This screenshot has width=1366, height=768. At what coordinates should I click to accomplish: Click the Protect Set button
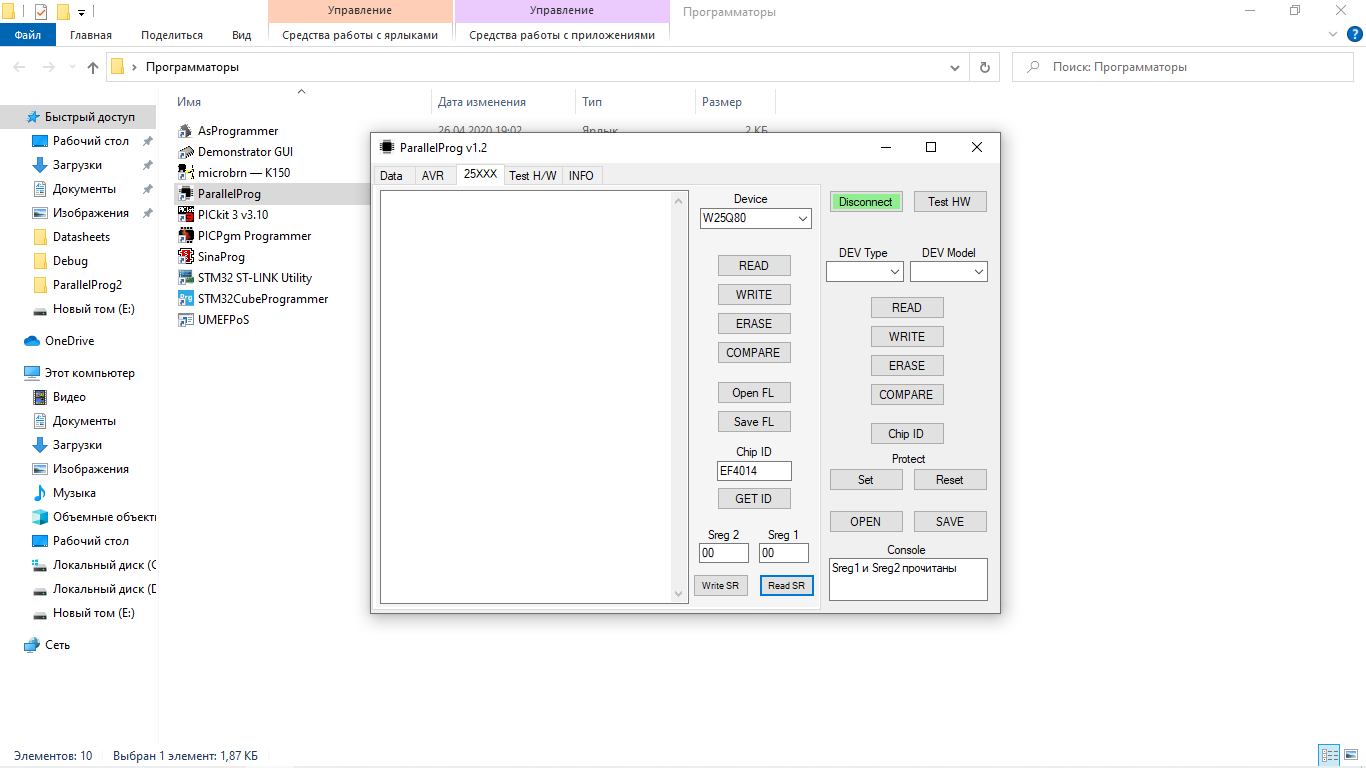tap(866, 480)
